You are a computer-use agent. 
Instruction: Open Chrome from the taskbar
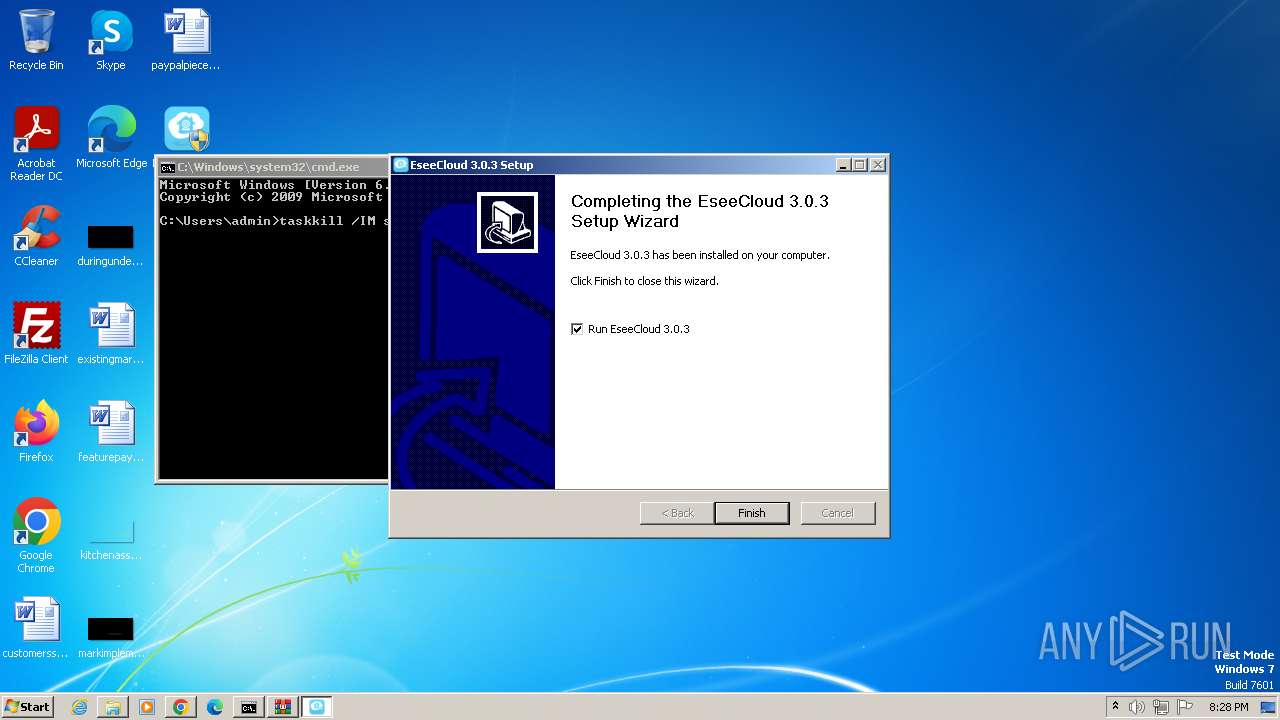(x=181, y=707)
